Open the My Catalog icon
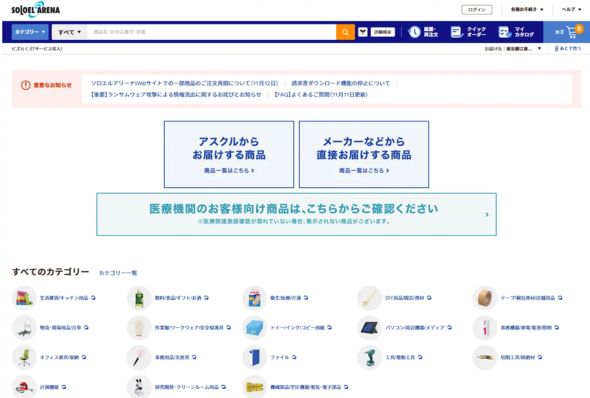Screen dimensions: 590x398 504,32
